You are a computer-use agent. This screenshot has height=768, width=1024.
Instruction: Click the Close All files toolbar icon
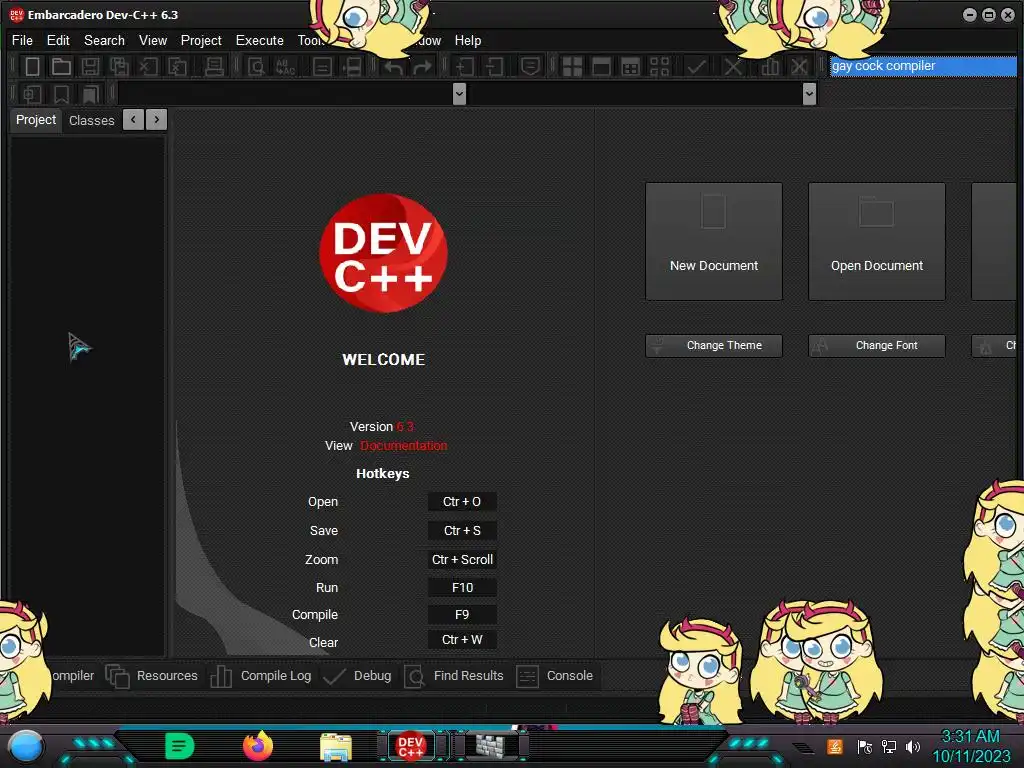[177, 67]
